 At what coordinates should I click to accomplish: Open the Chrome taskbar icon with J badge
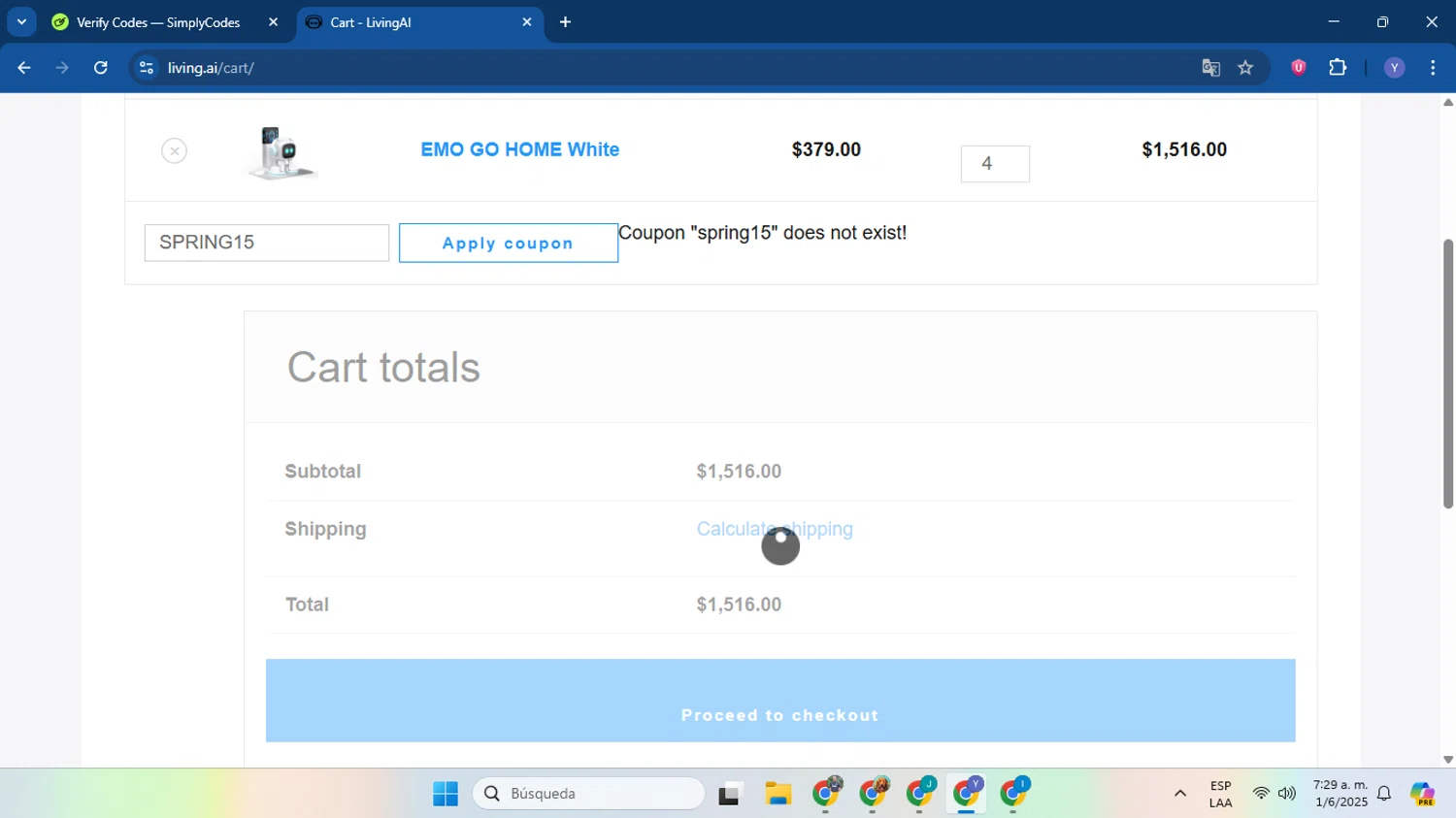pyautogui.click(x=920, y=794)
